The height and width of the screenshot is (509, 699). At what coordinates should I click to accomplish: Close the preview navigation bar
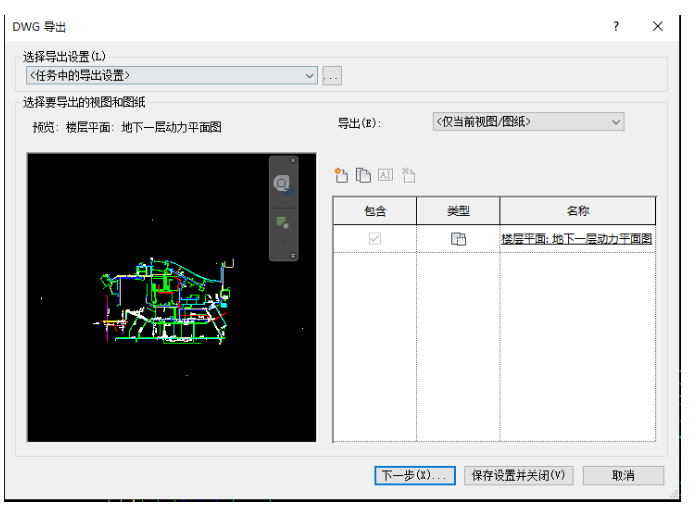click(x=293, y=160)
